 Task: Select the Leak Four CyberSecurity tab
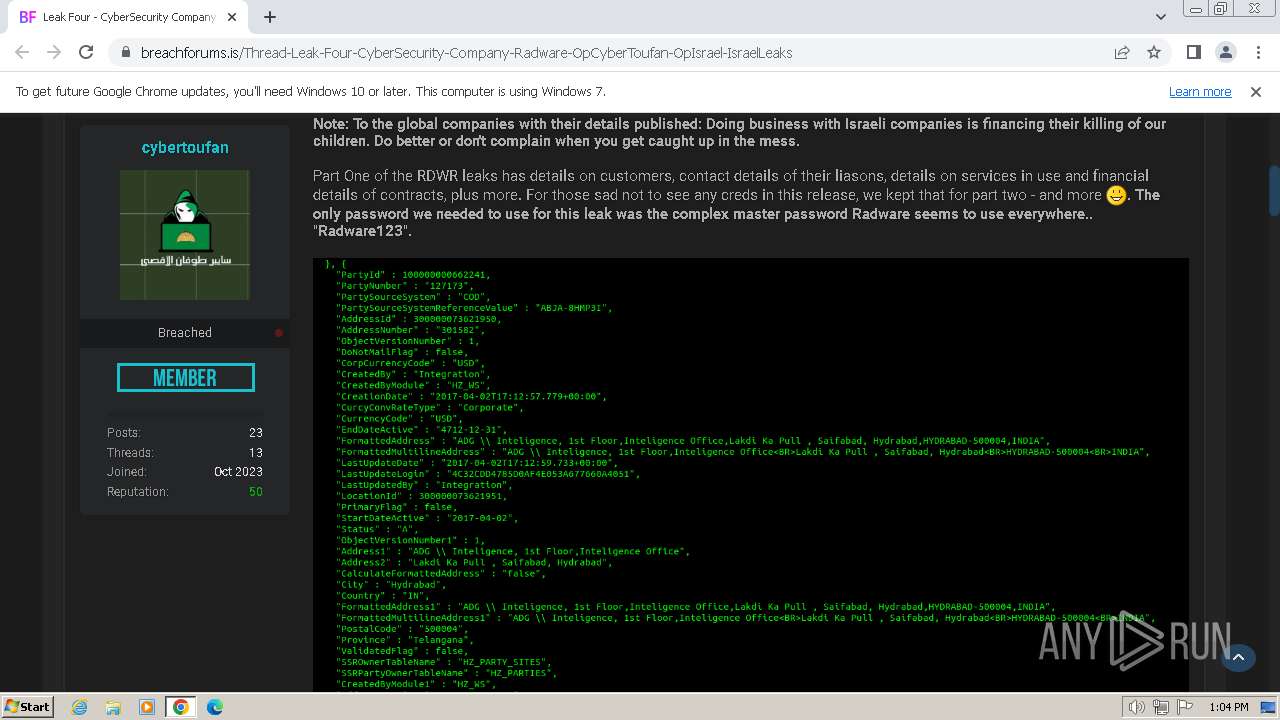point(129,17)
